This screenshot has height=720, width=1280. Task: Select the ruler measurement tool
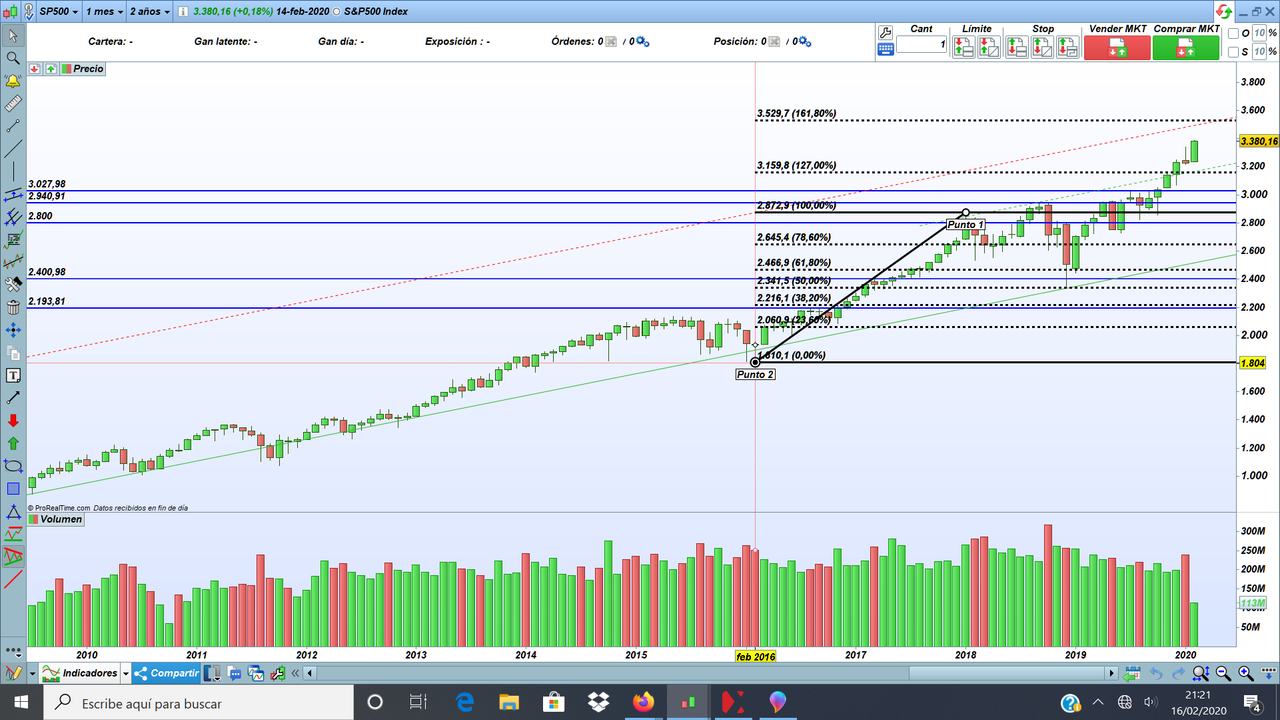12,100
